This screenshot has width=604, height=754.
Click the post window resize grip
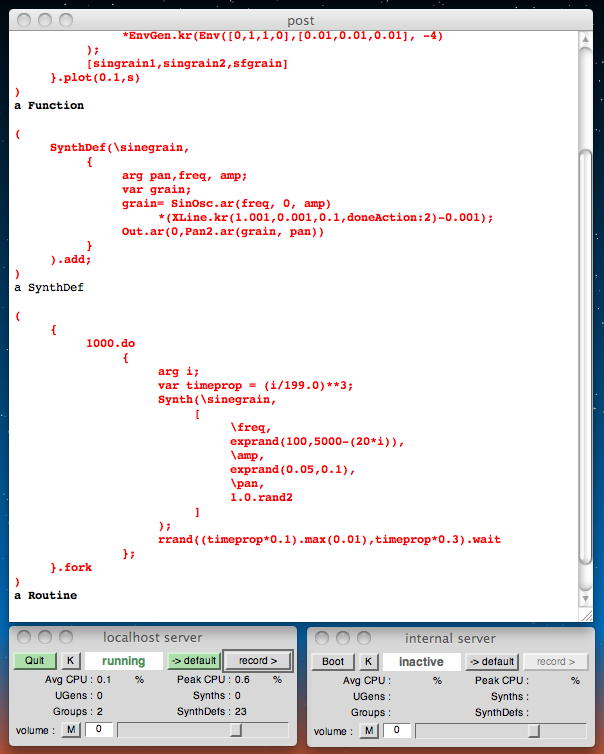[x=586, y=616]
